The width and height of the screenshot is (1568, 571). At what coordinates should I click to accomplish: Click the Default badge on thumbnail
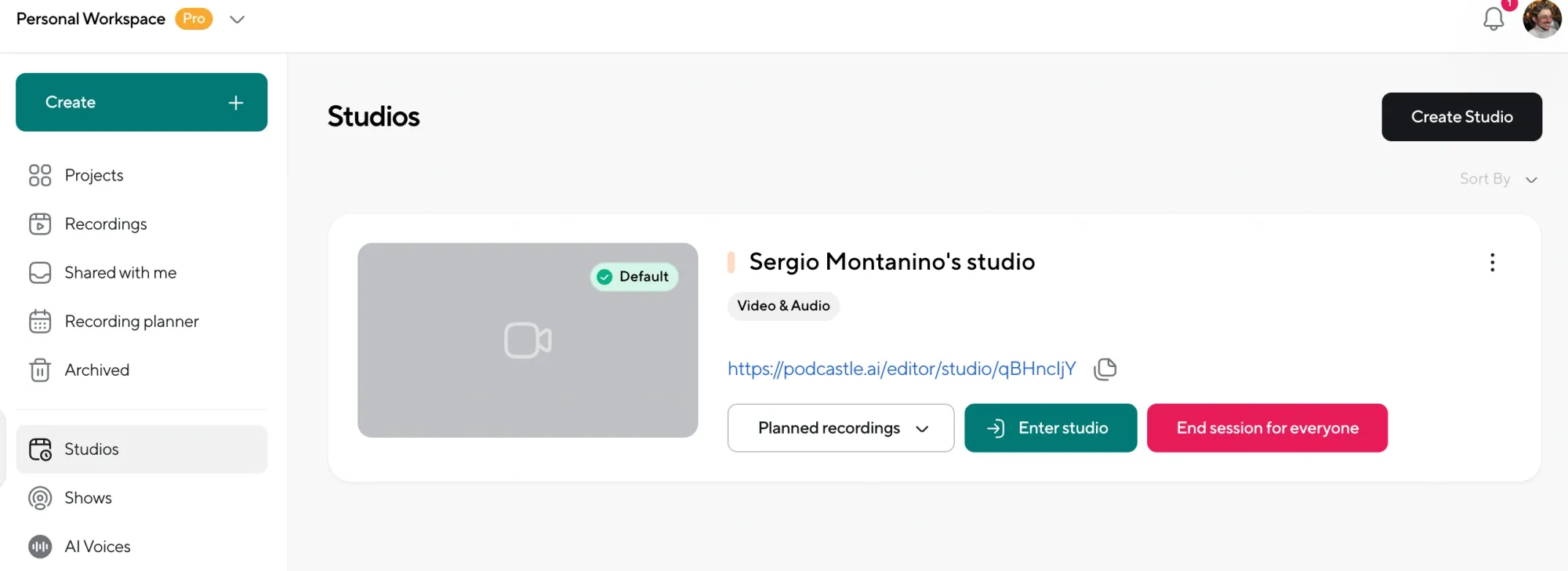coord(634,277)
